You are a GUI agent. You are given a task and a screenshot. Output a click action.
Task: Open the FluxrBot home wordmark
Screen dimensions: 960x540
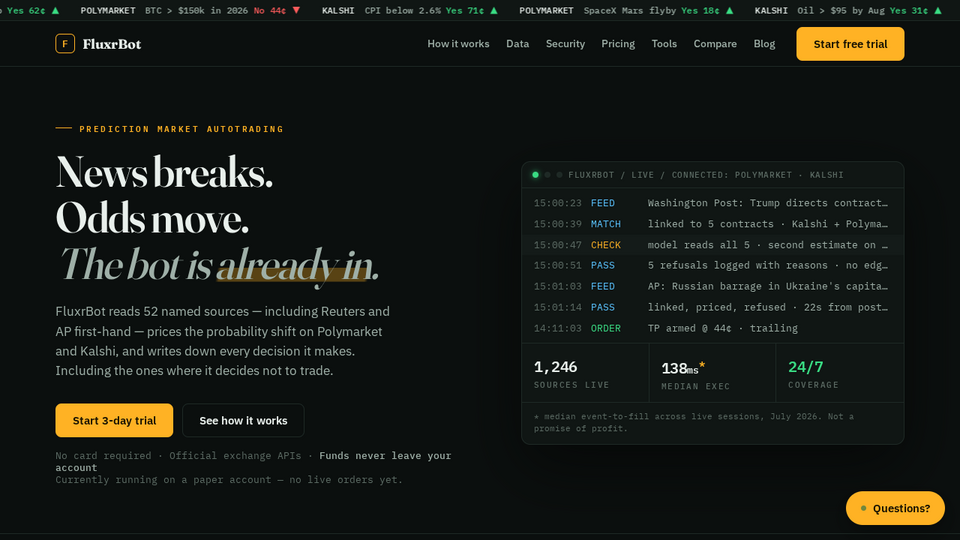point(111,44)
